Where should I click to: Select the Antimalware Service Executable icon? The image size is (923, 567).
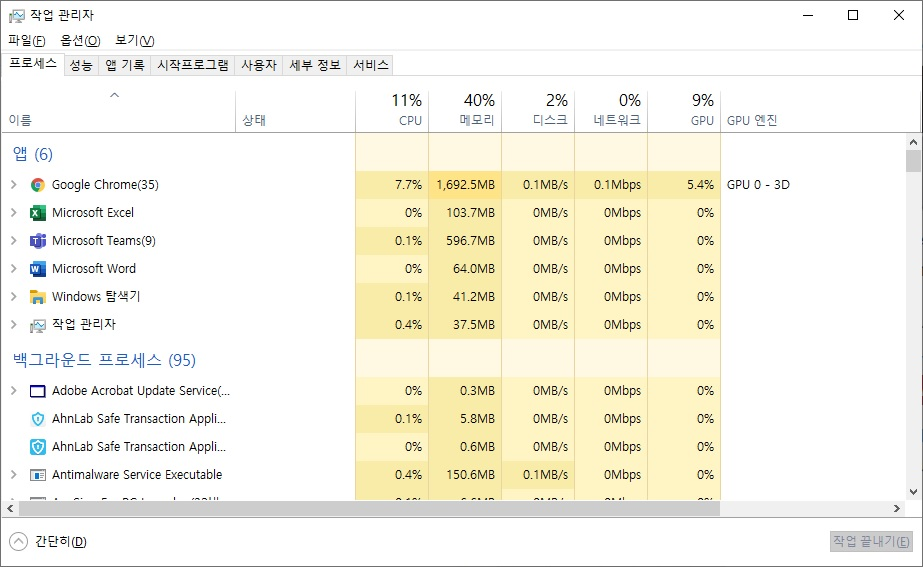38,475
